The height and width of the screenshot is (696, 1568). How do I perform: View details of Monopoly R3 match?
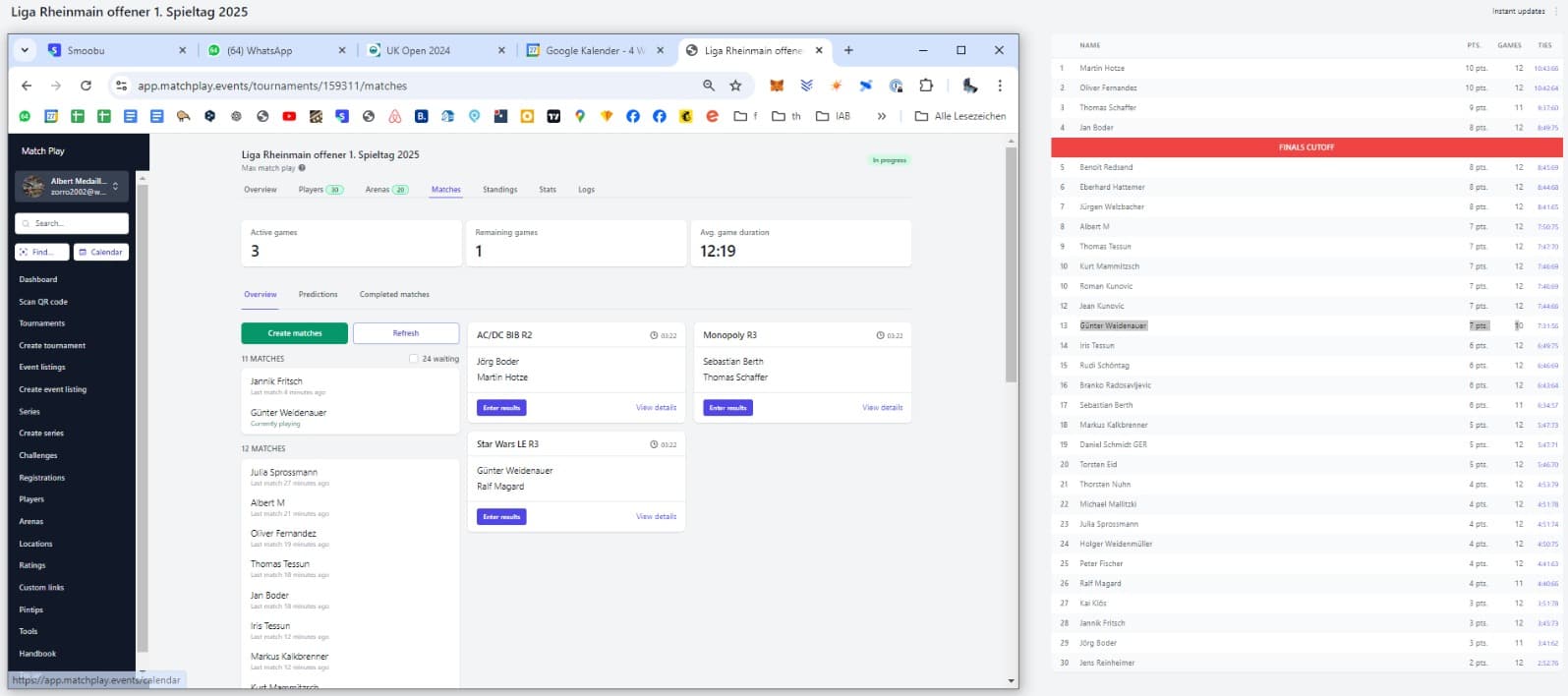882,407
